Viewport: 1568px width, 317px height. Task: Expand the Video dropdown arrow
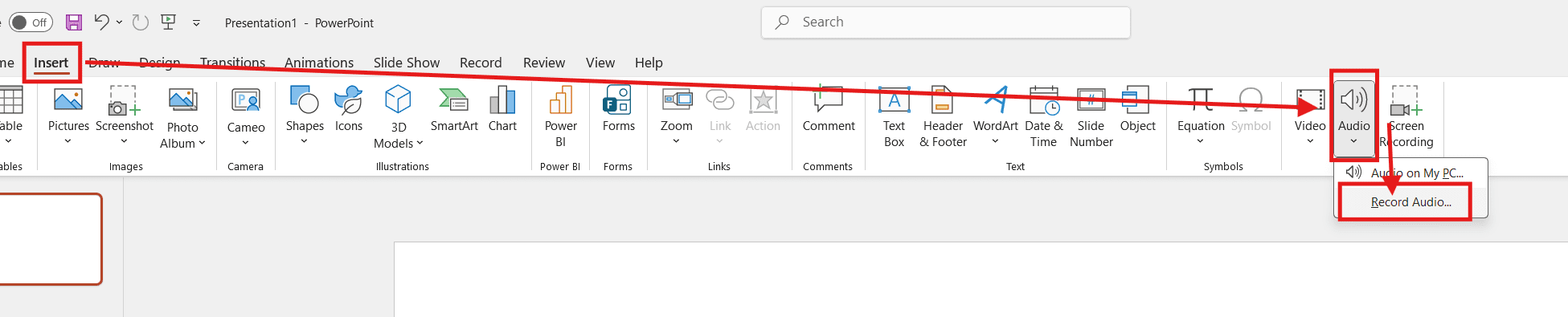point(1310,141)
